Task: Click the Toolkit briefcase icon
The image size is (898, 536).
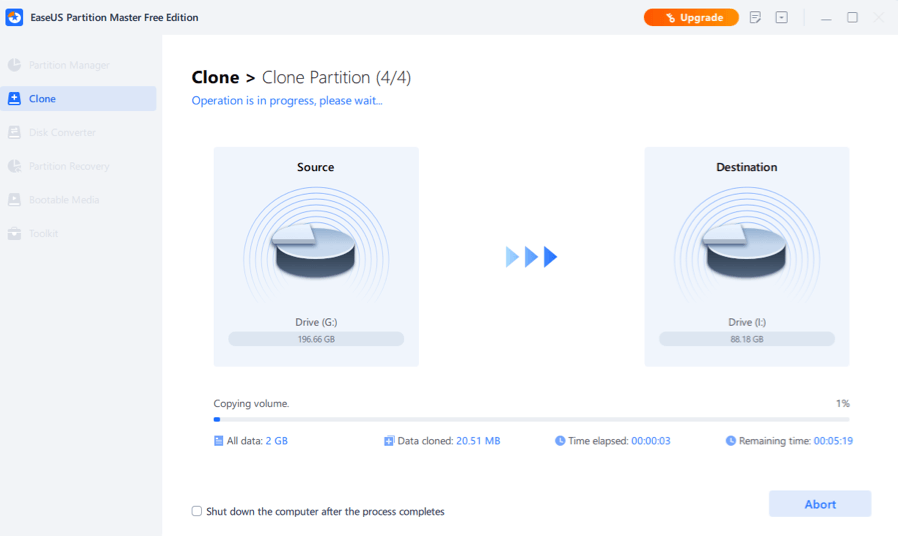Action: [x=14, y=233]
